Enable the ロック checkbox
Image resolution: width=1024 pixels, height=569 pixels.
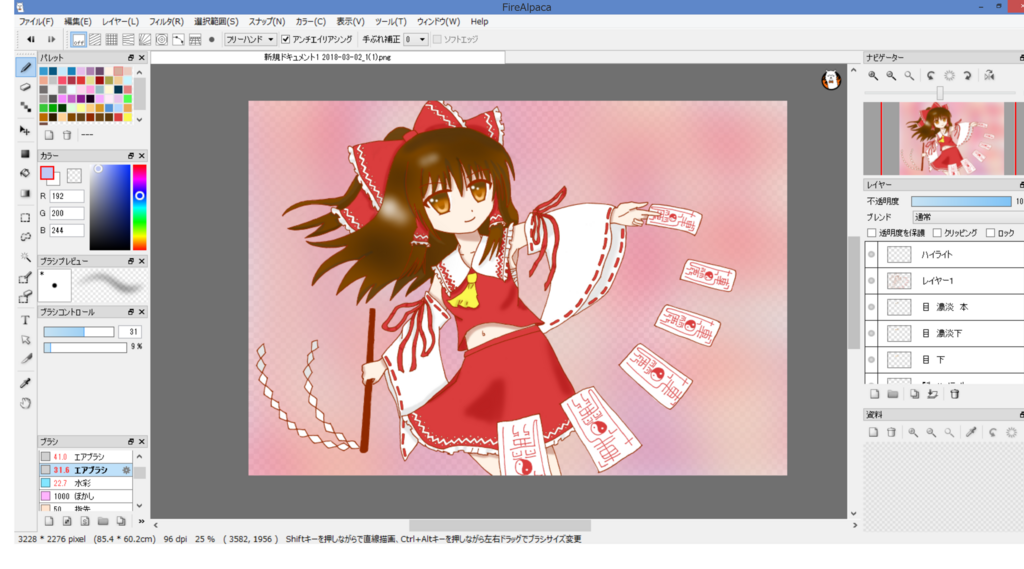click(x=991, y=233)
